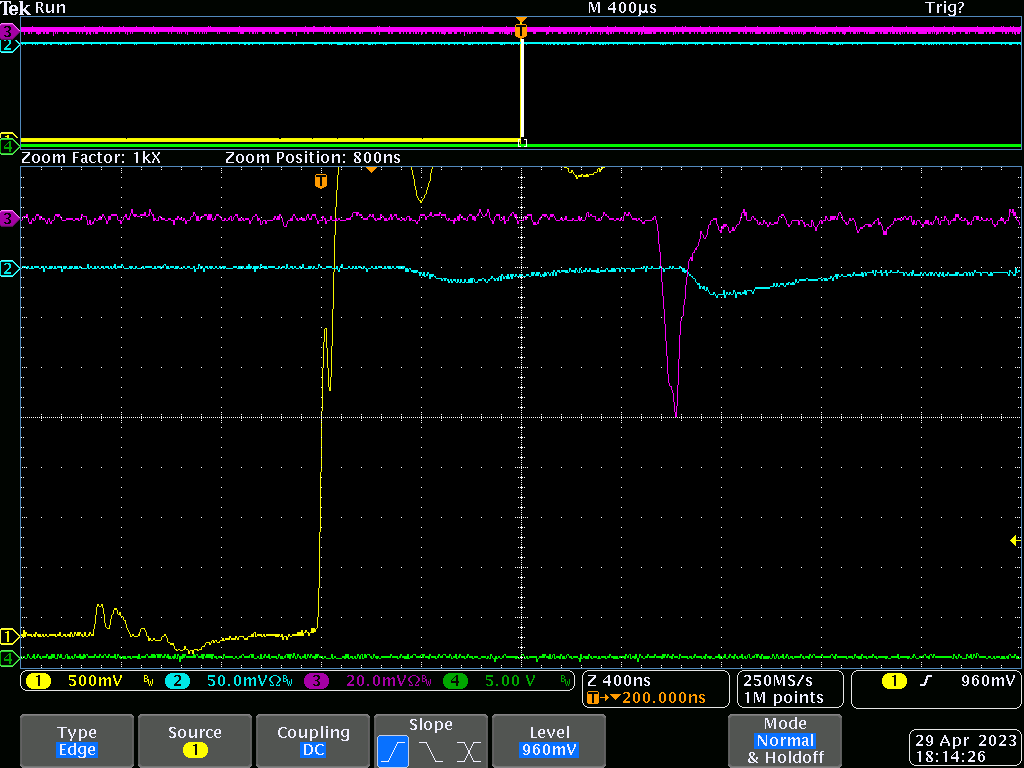Viewport: 1024px width, 768px height.
Task: Click the channel 1 yellow ground marker
Action: 10,636
